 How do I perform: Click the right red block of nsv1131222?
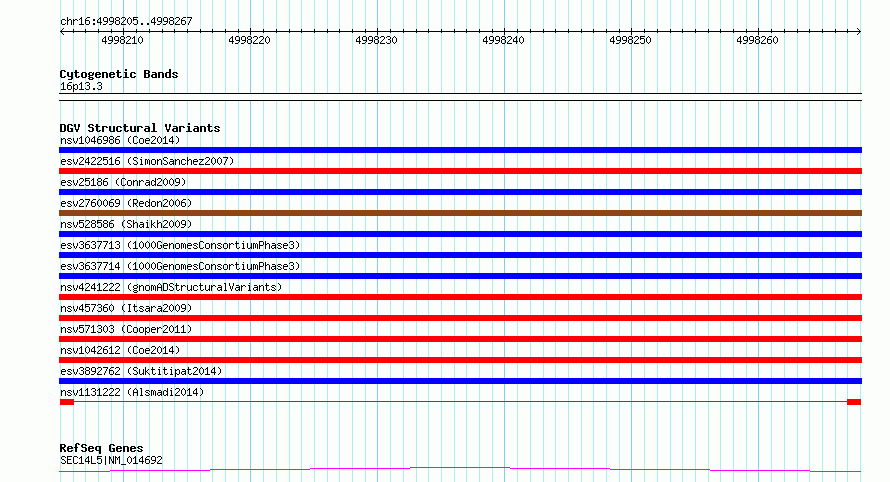click(854, 402)
